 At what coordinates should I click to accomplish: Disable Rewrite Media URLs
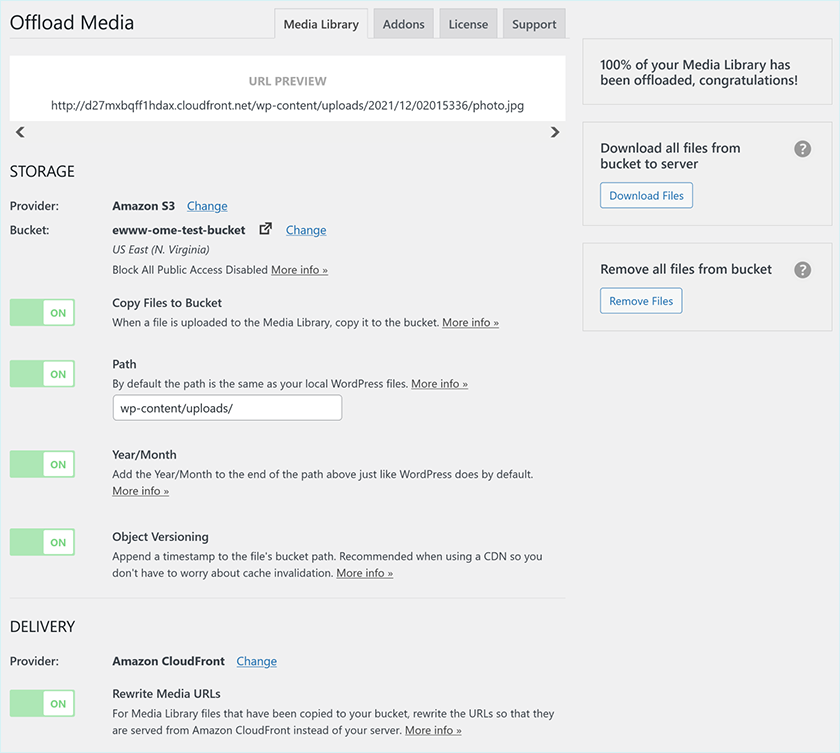click(42, 703)
